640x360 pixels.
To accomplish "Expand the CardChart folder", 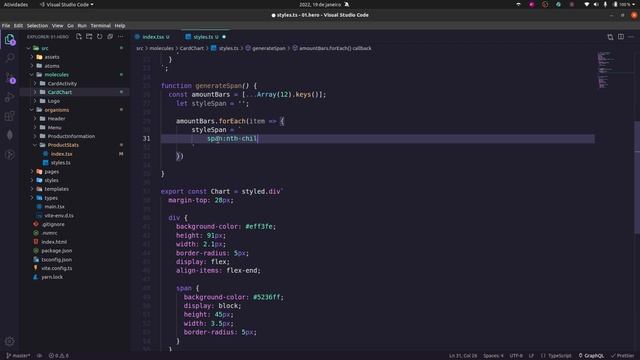I will tap(60, 92).
